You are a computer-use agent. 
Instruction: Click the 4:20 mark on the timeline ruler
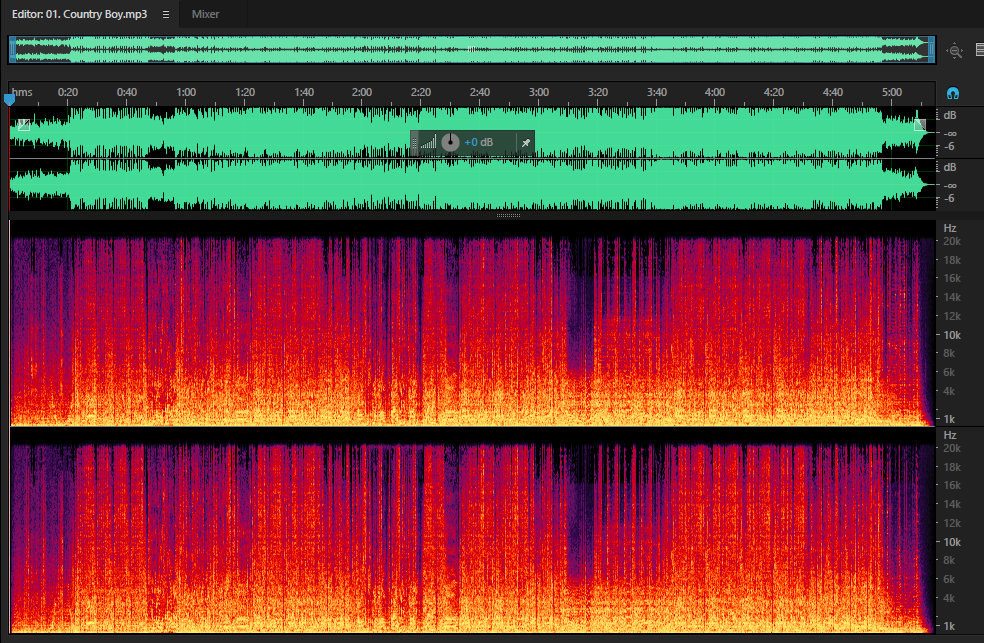click(x=774, y=92)
